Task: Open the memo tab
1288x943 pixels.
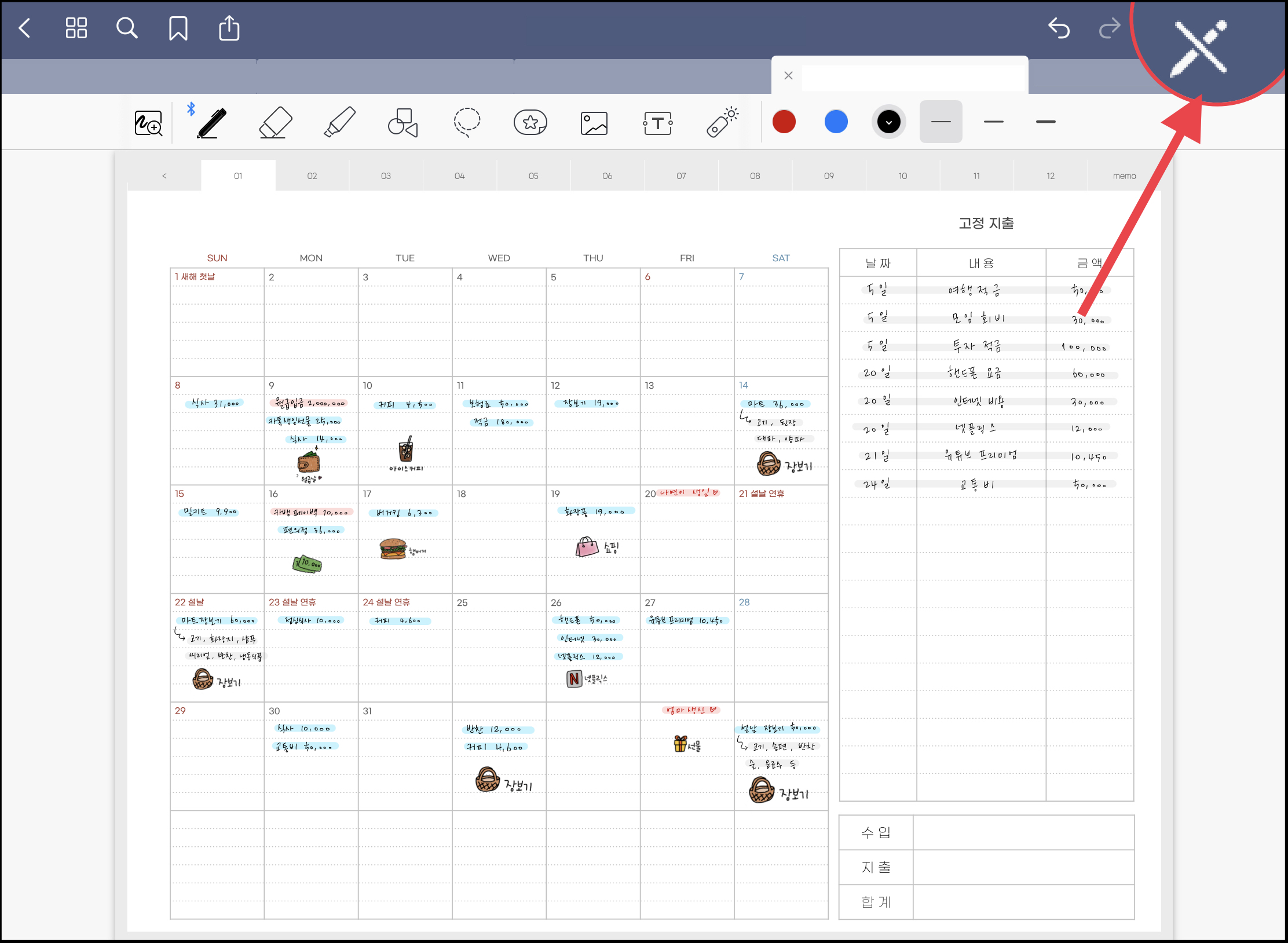Action: coord(1124,176)
